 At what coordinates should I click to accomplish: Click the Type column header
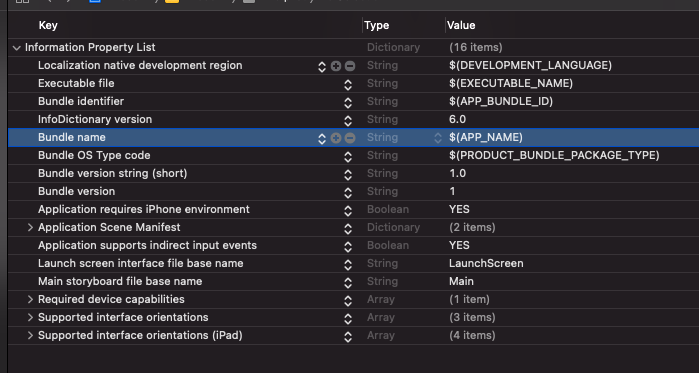click(x=377, y=25)
